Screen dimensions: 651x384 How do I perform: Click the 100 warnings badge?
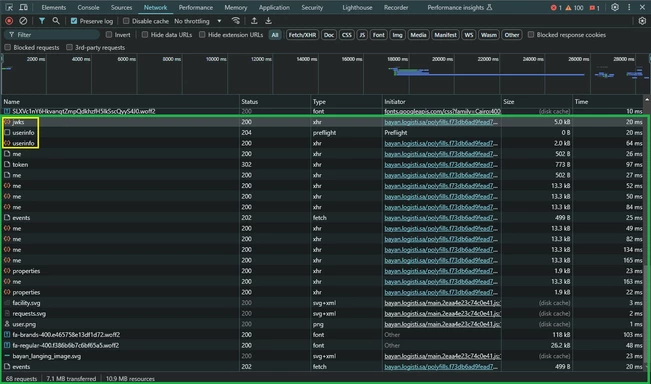pyautogui.click(x=575, y=7)
